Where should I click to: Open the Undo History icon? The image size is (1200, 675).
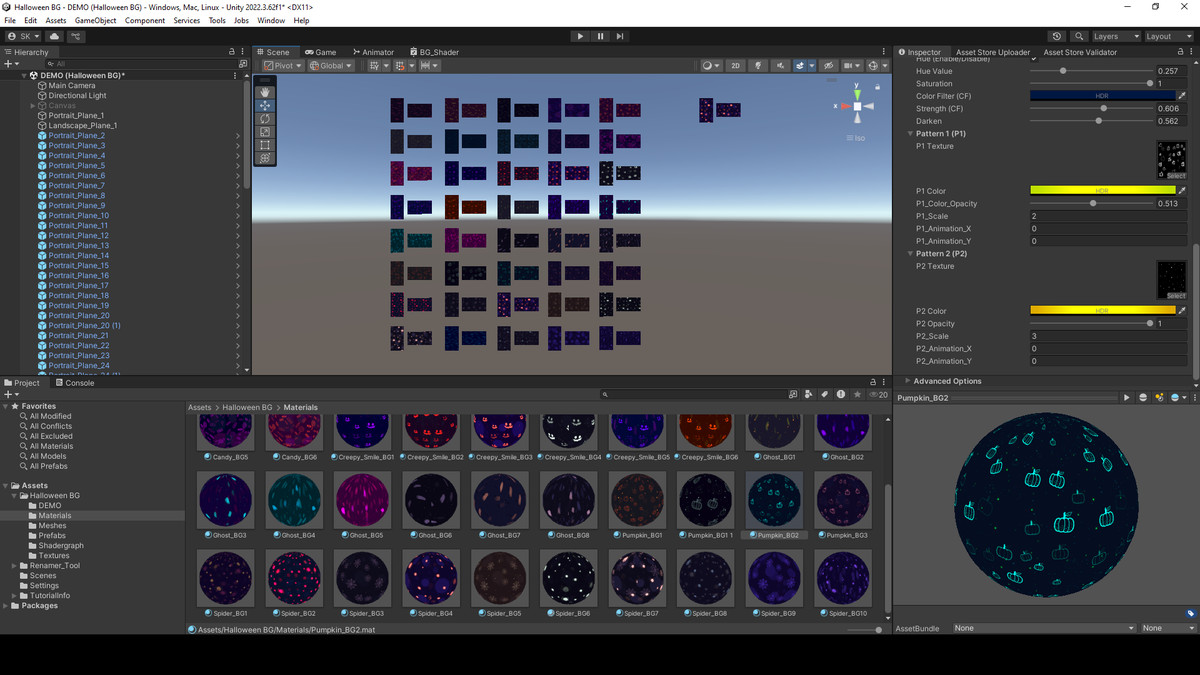(x=1057, y=36)
